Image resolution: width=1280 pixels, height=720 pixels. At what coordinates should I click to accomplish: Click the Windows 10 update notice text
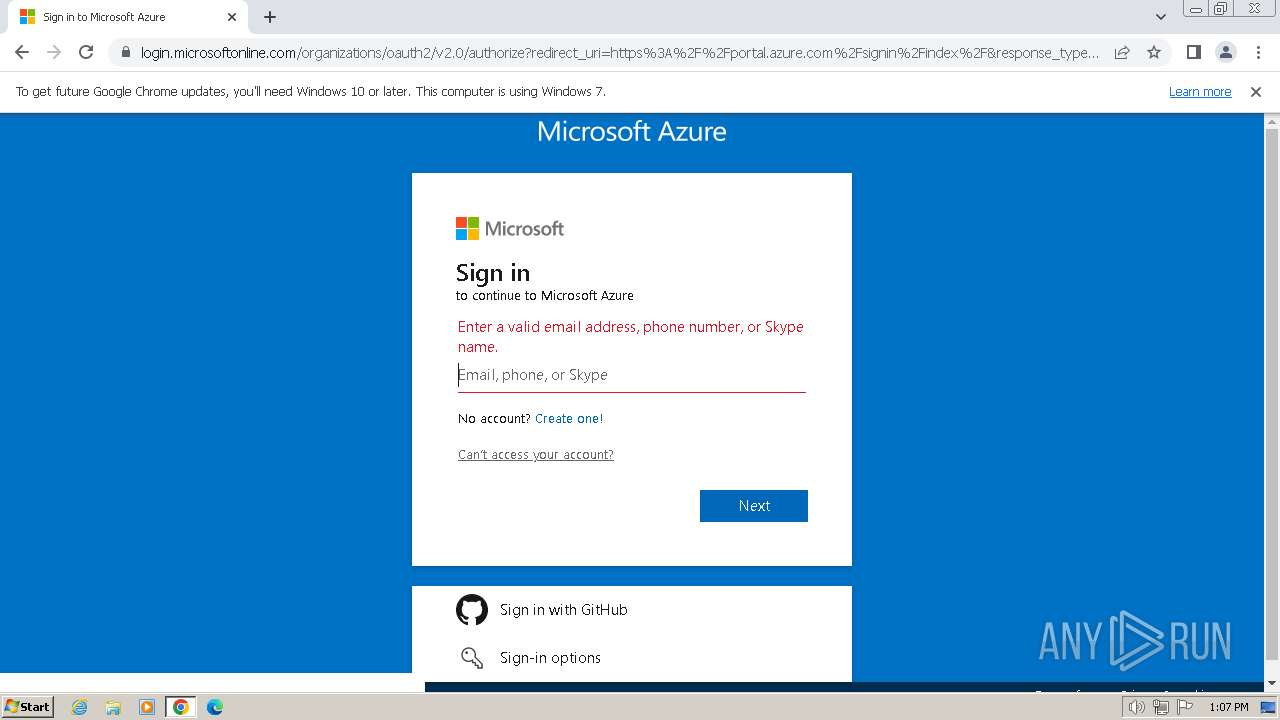pyautogui.click(x=311, y=92)
